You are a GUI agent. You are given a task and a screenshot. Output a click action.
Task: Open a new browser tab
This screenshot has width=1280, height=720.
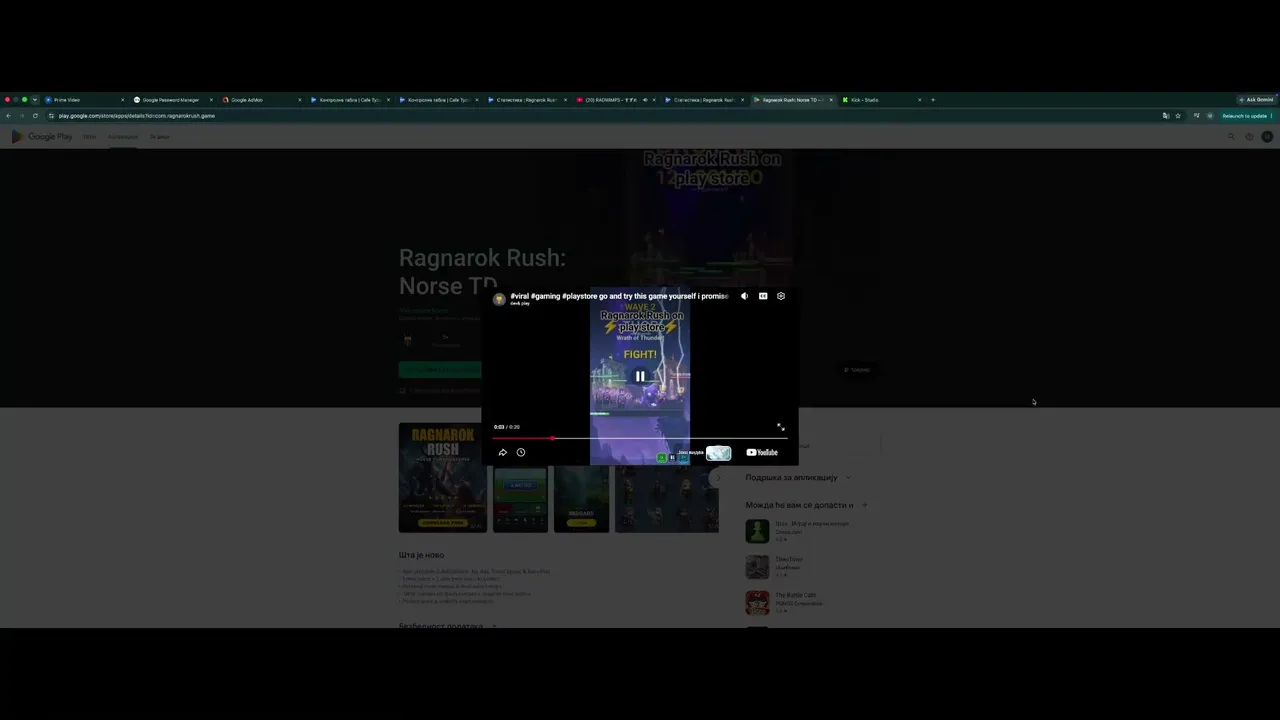933,100
